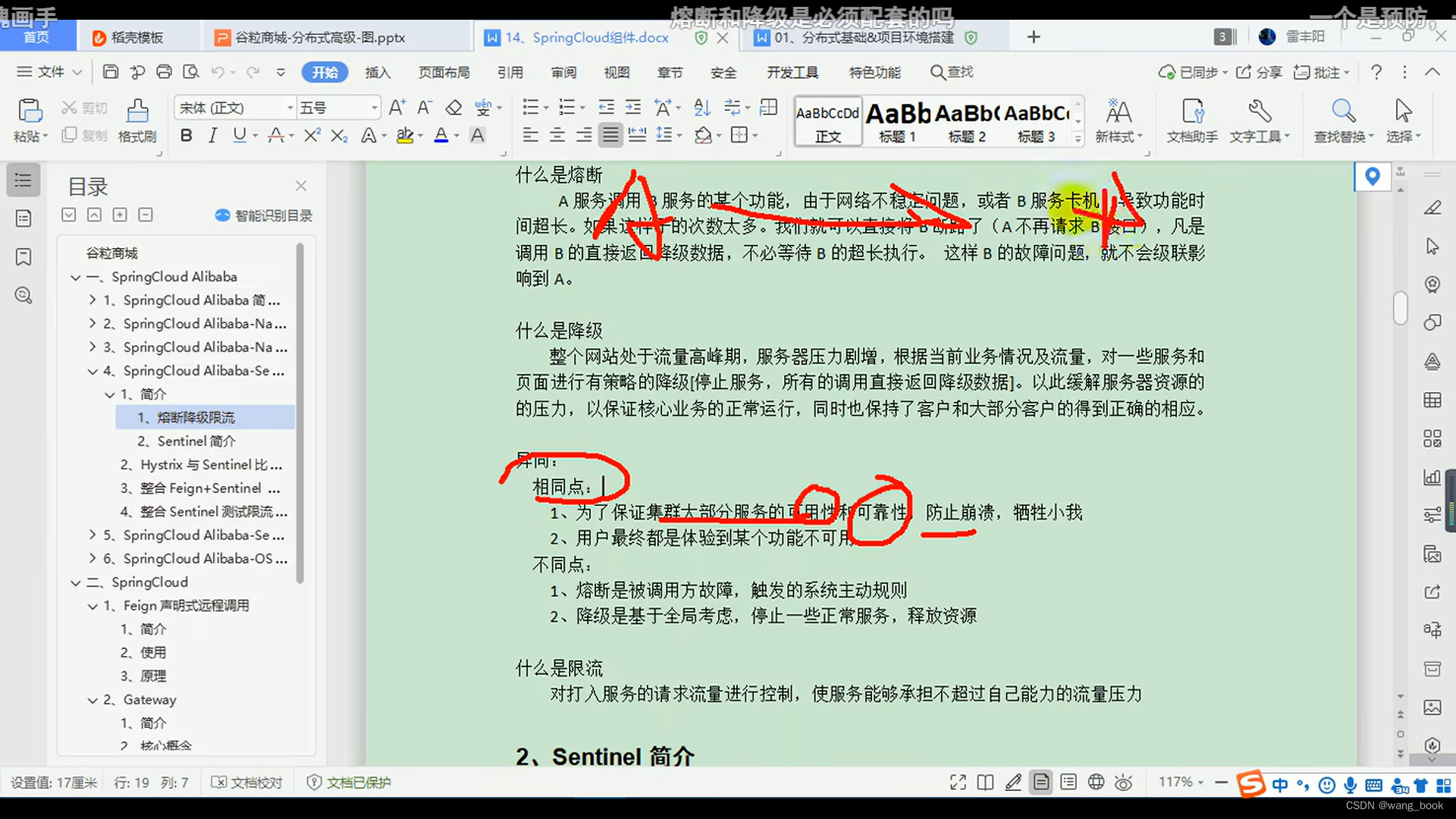This screenshot has width=1456, height=819.
Task: Toggle right text alignment
Action: pos(583,136)
